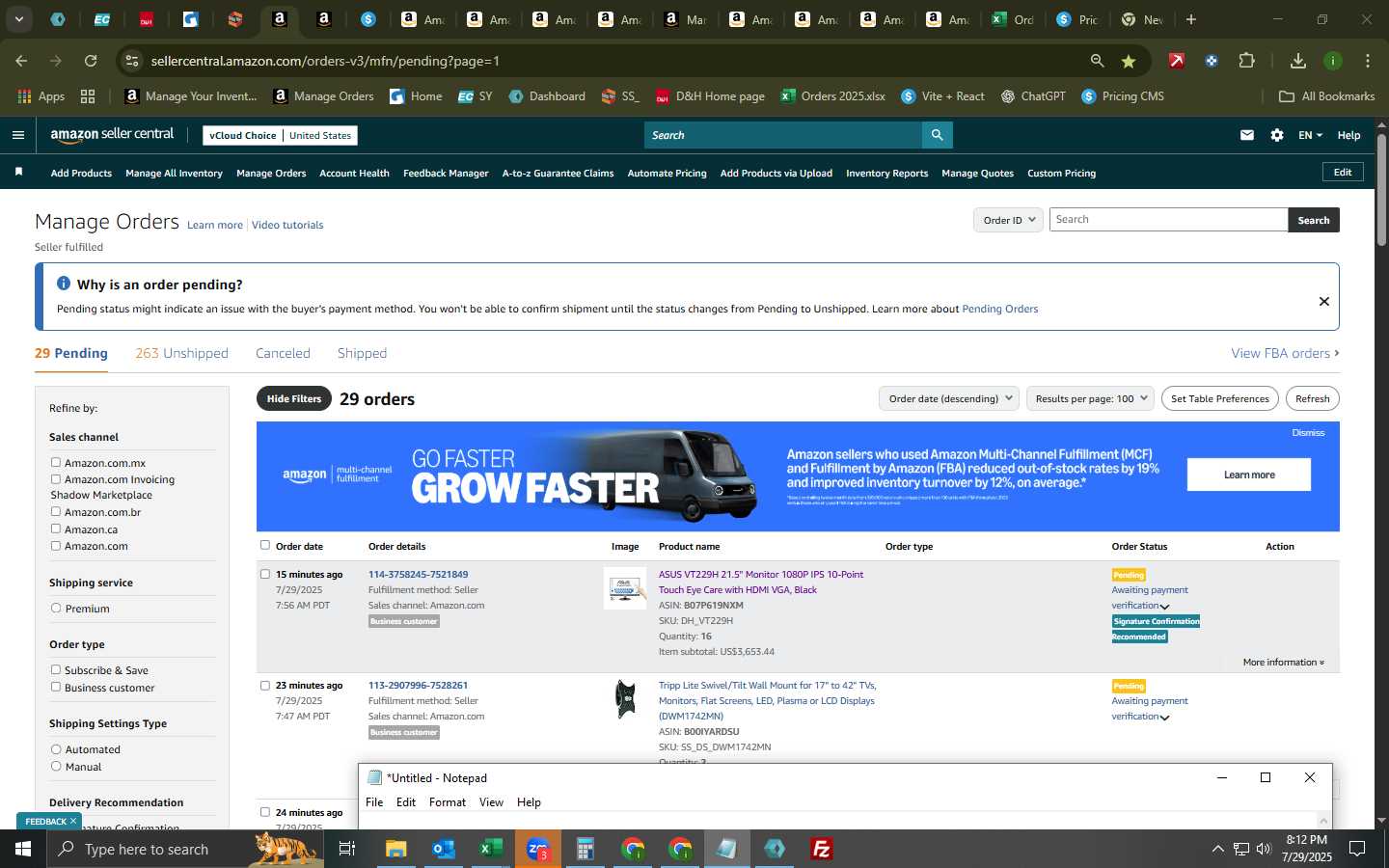Open the settings gear in Seller Central
The width and height of the screenshot is (1389, 868).
[x=1277, y=135]
